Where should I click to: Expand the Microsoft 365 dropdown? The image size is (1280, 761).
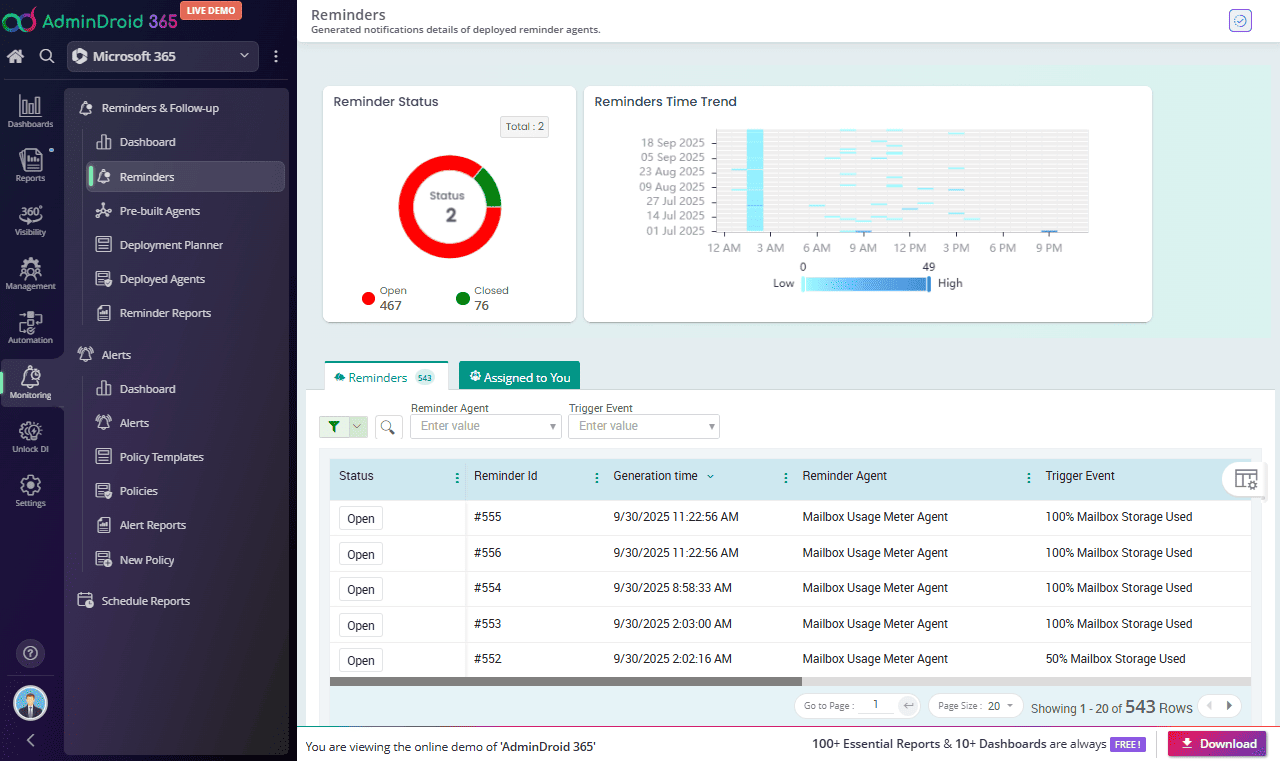[163, 57]
